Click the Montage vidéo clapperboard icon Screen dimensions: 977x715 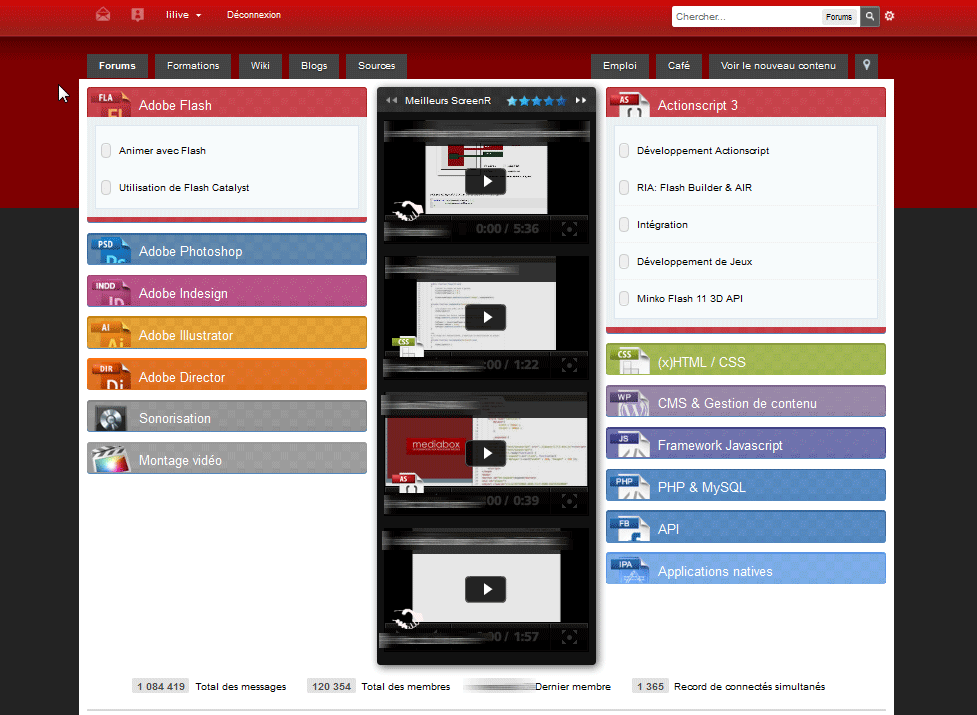(110, 460)
